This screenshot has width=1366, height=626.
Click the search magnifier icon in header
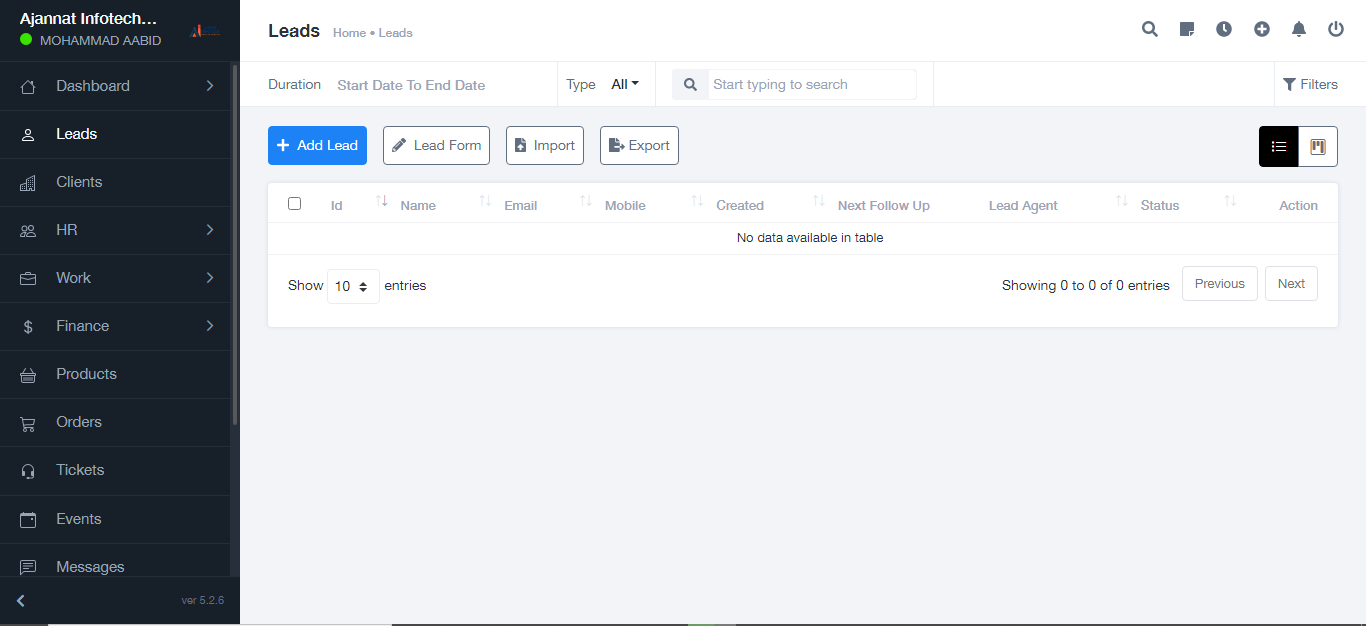pos(1150,30)
